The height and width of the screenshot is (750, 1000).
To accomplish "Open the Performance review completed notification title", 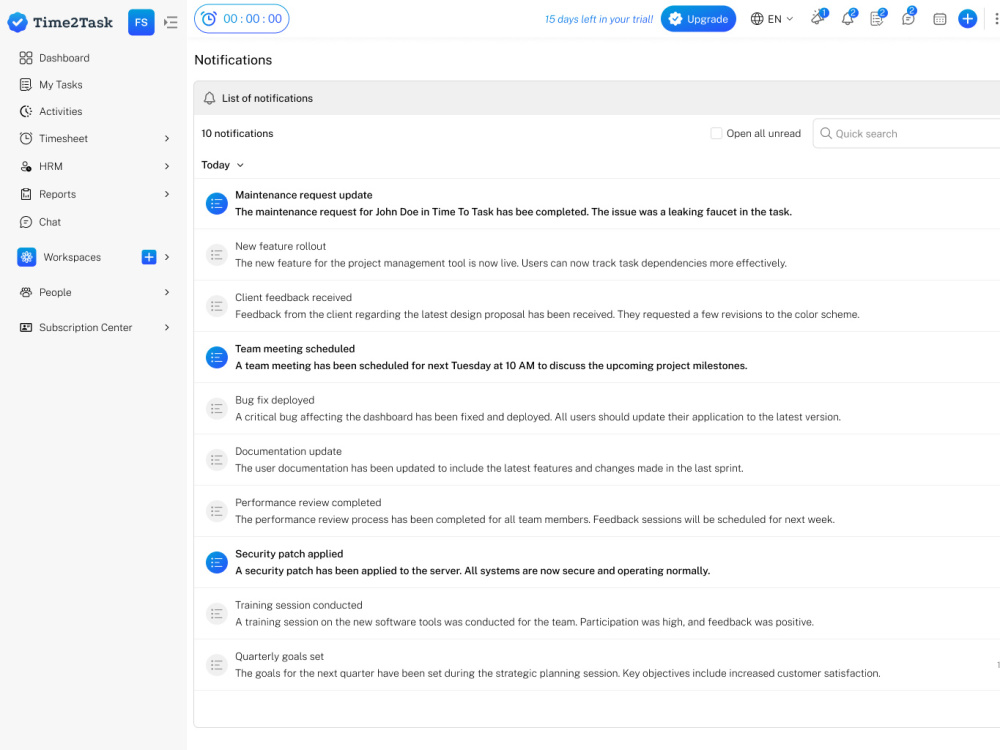I will tap(308, 503).
